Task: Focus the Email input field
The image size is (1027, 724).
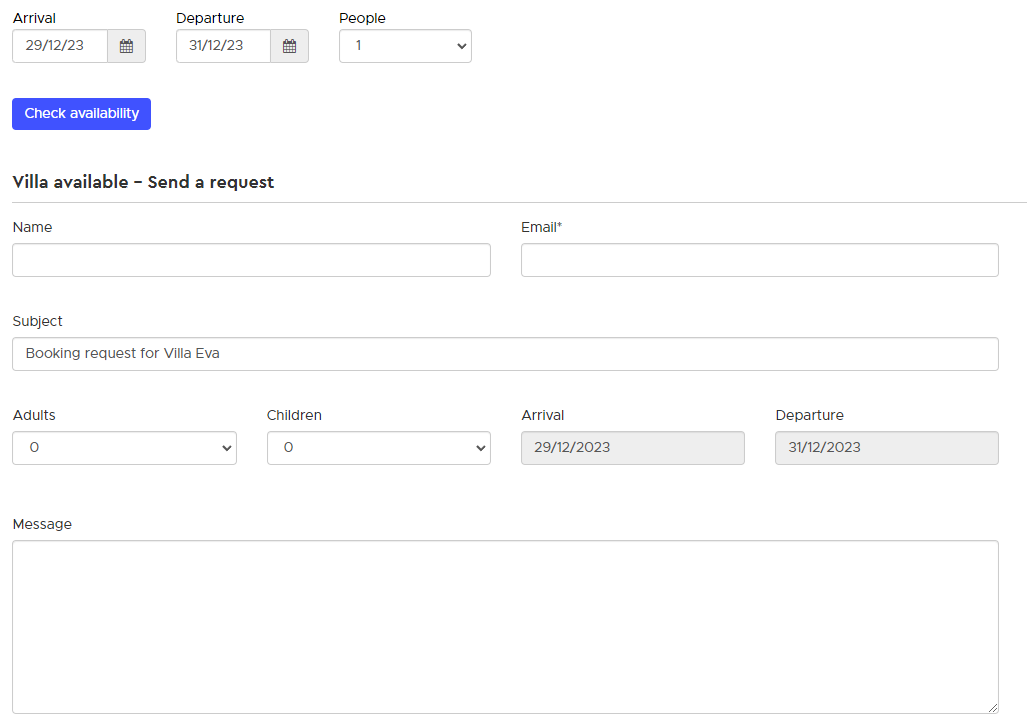Action: click(760, 260)
